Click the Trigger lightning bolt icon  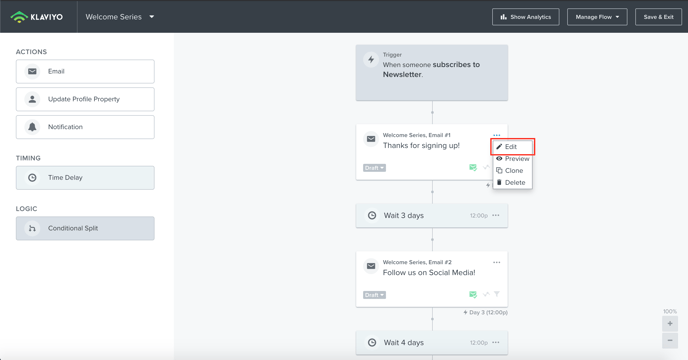[371, 59]
